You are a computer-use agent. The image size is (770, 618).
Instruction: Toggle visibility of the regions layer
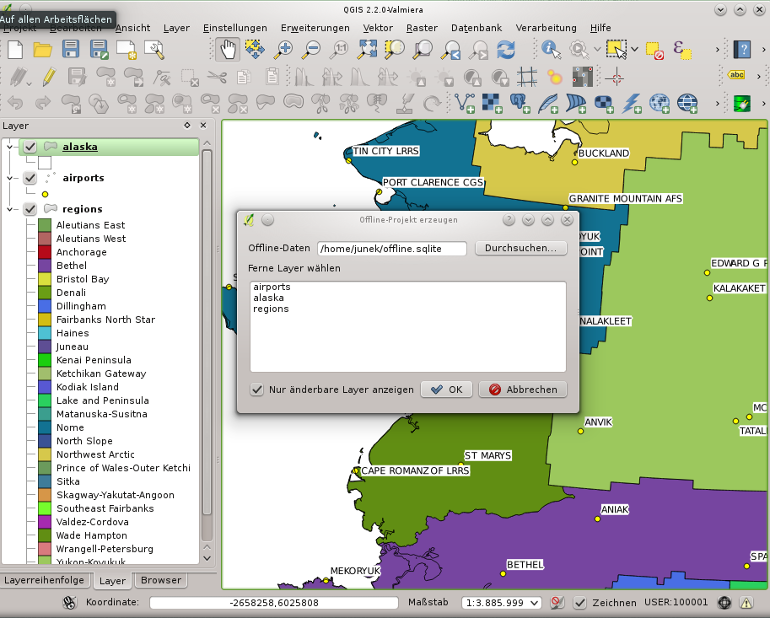(30, 209)
